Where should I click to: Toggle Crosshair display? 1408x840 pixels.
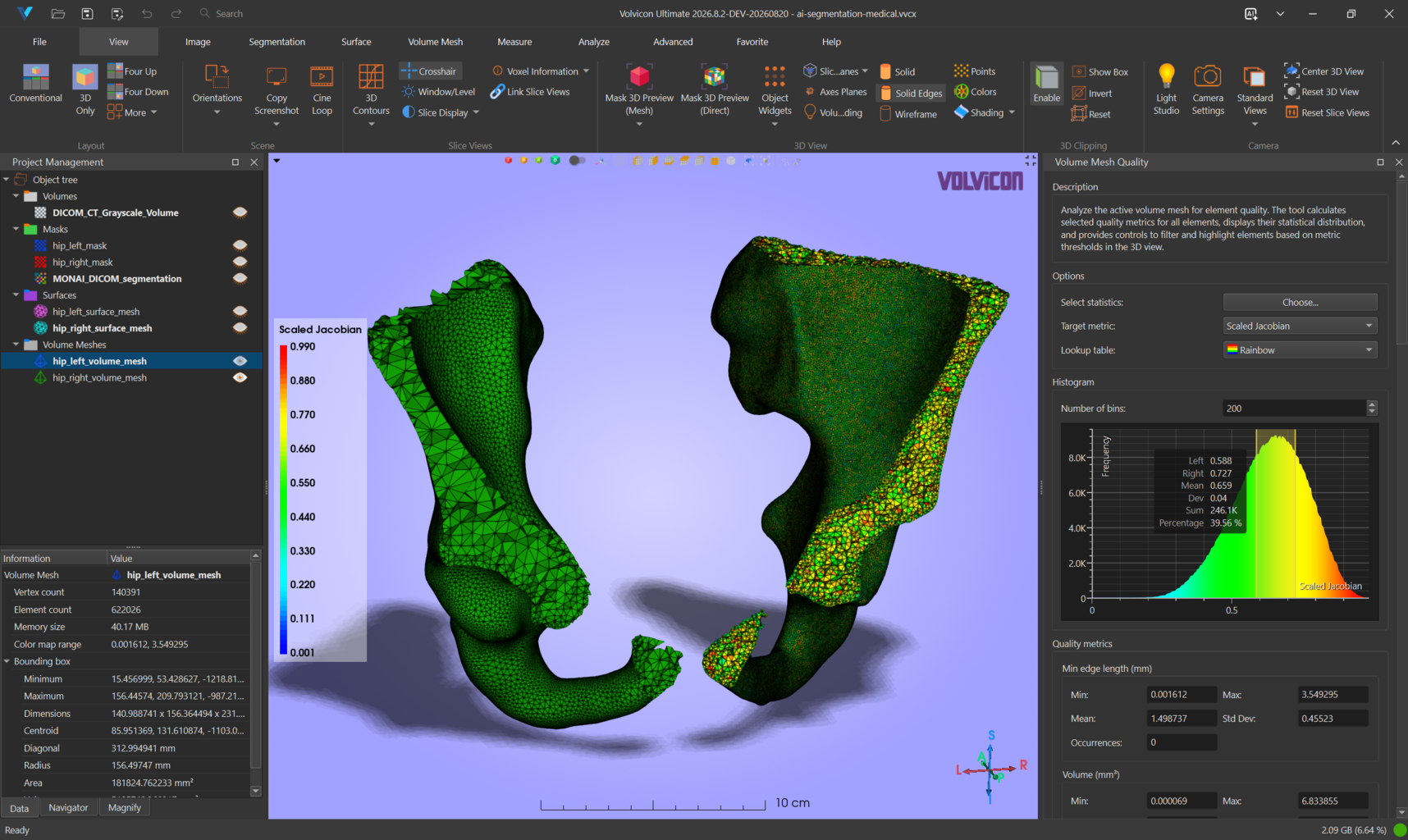429,71
